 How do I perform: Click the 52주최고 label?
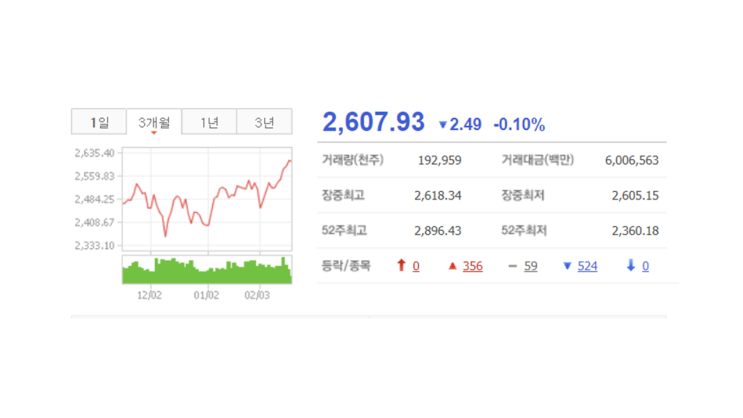click(344, 230)
